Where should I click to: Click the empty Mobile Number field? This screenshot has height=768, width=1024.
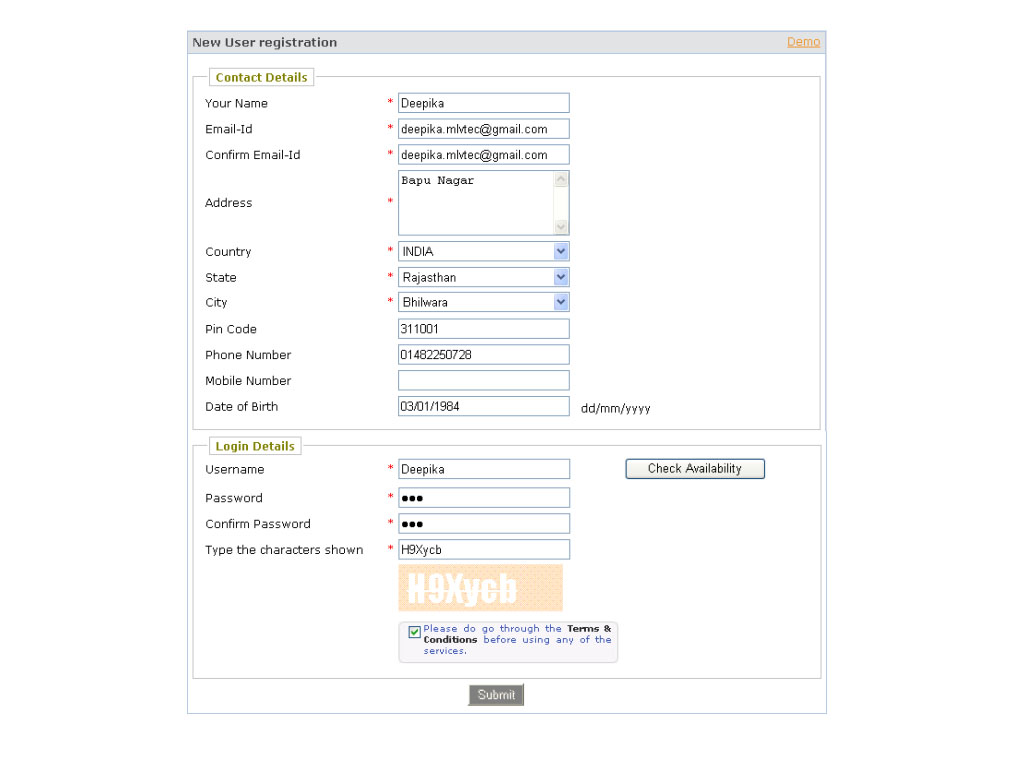[x=483, y=381]
